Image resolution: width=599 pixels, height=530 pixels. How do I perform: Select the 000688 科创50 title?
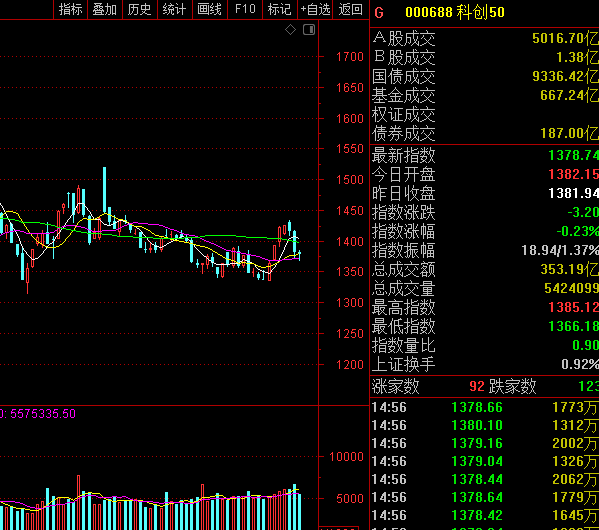tap(455, 13)
